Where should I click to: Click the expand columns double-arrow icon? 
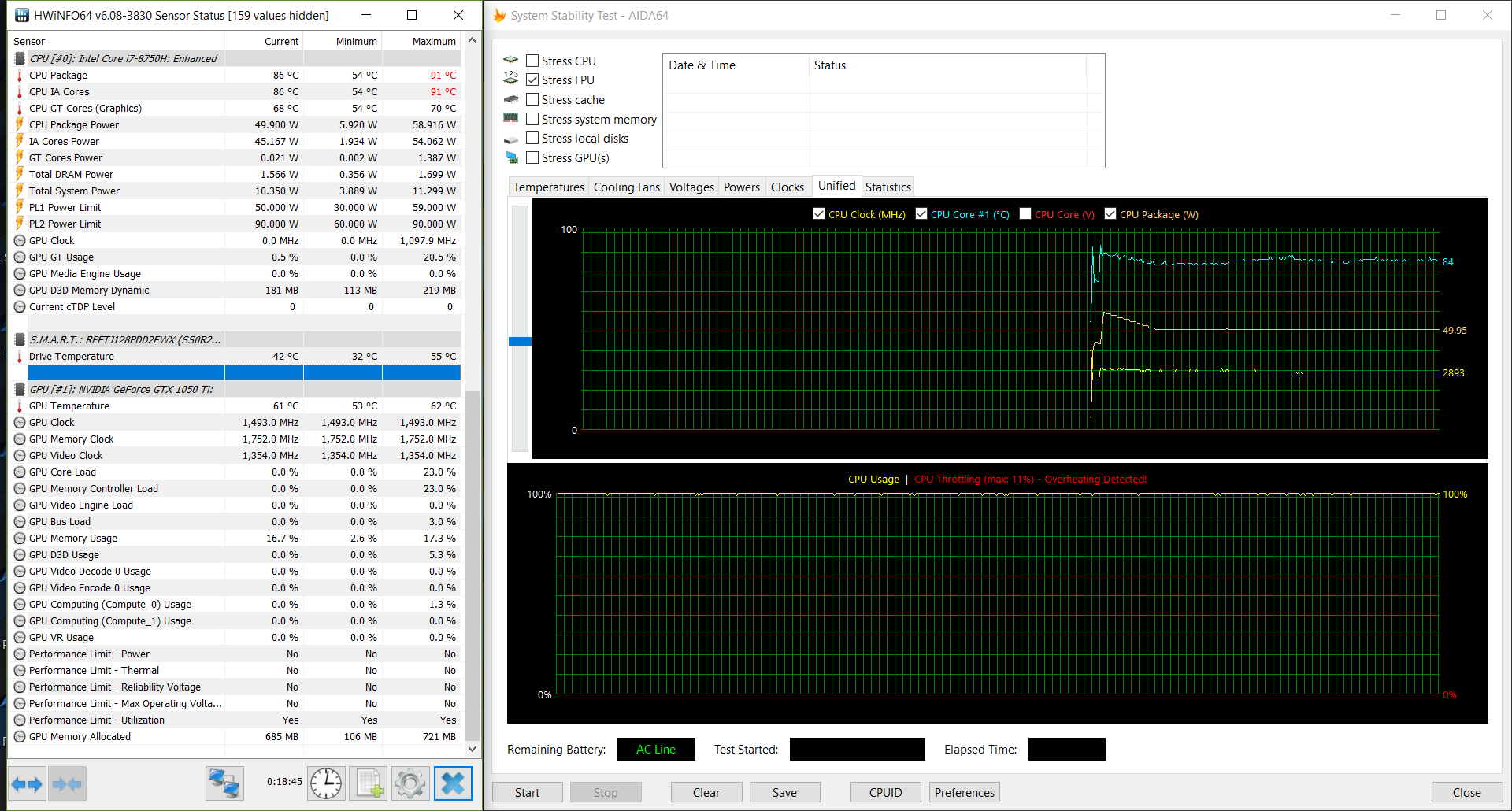(28, 783)
